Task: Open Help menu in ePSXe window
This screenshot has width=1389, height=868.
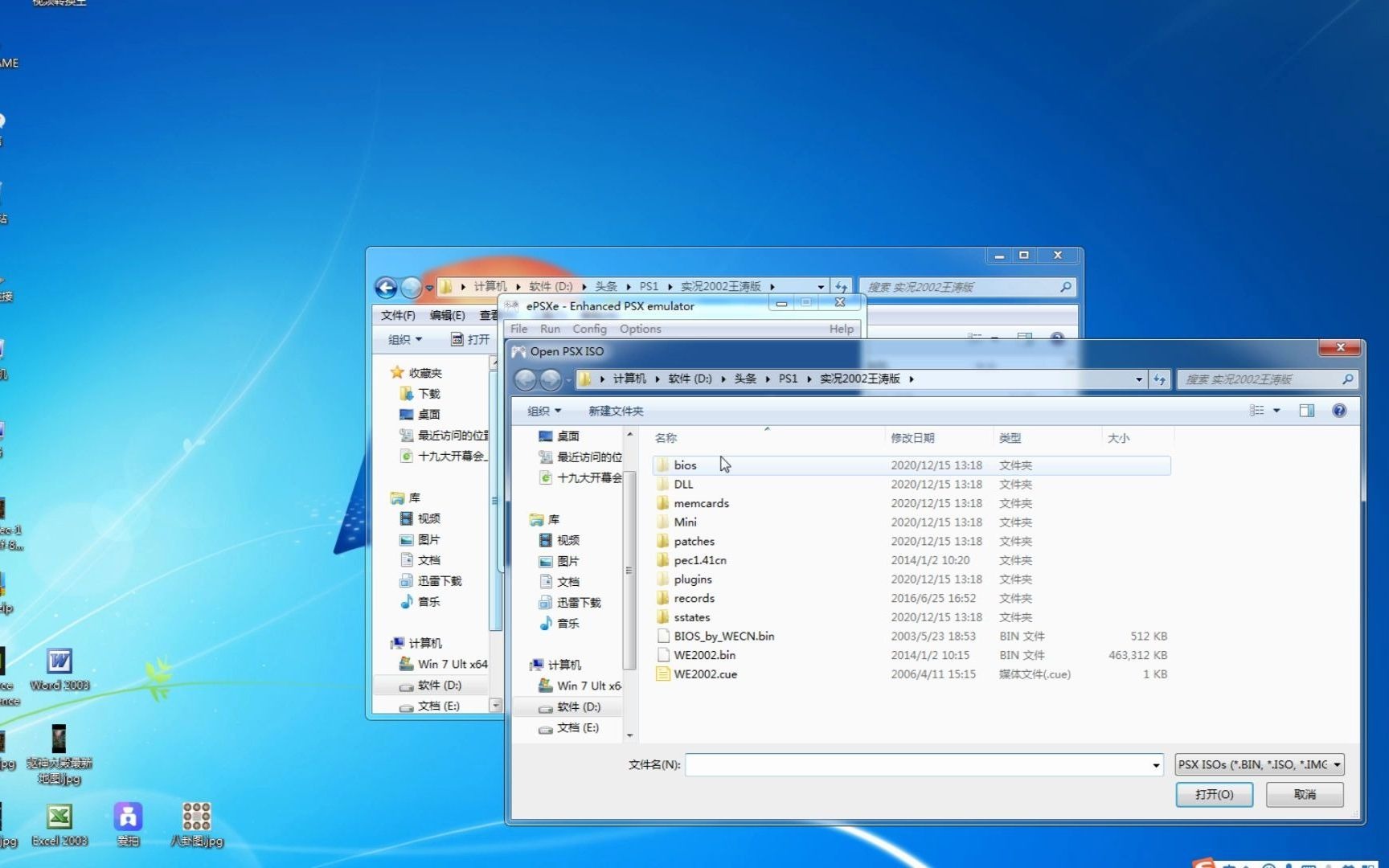Action: [842, 329]
